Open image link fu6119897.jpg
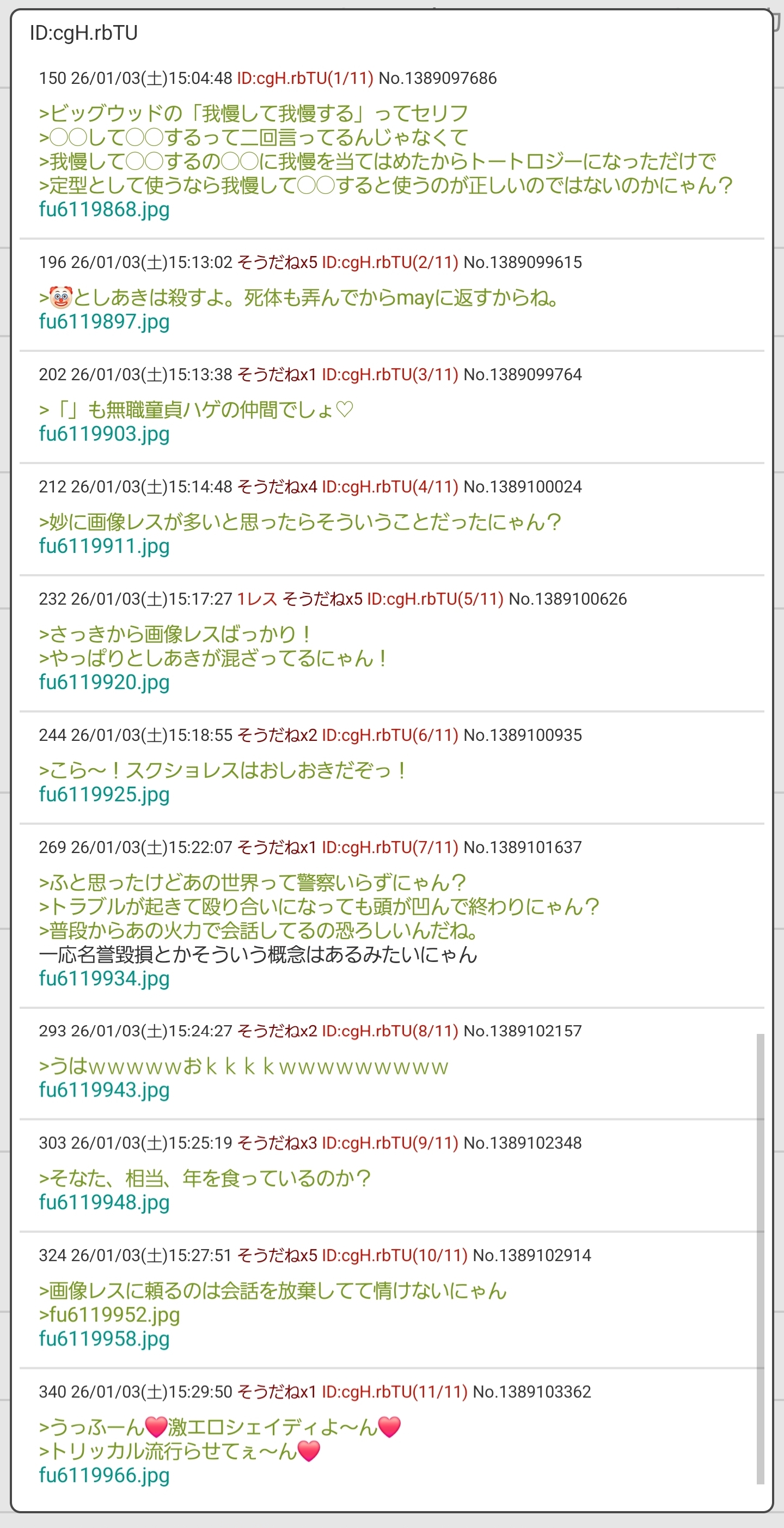The width and height of the screenshot is (784, 1528). [105, 321]
